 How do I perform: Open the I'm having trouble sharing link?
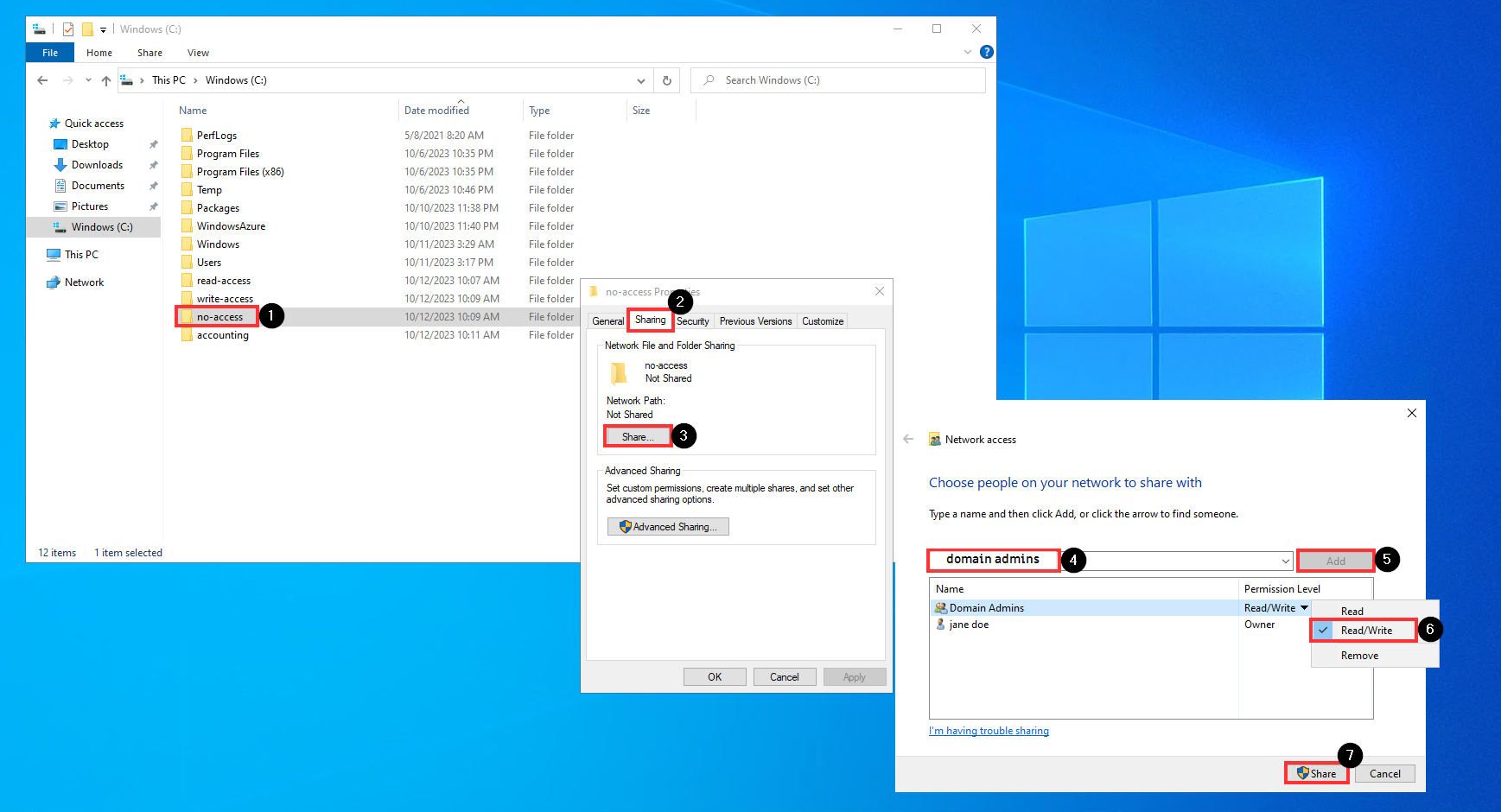989,731
